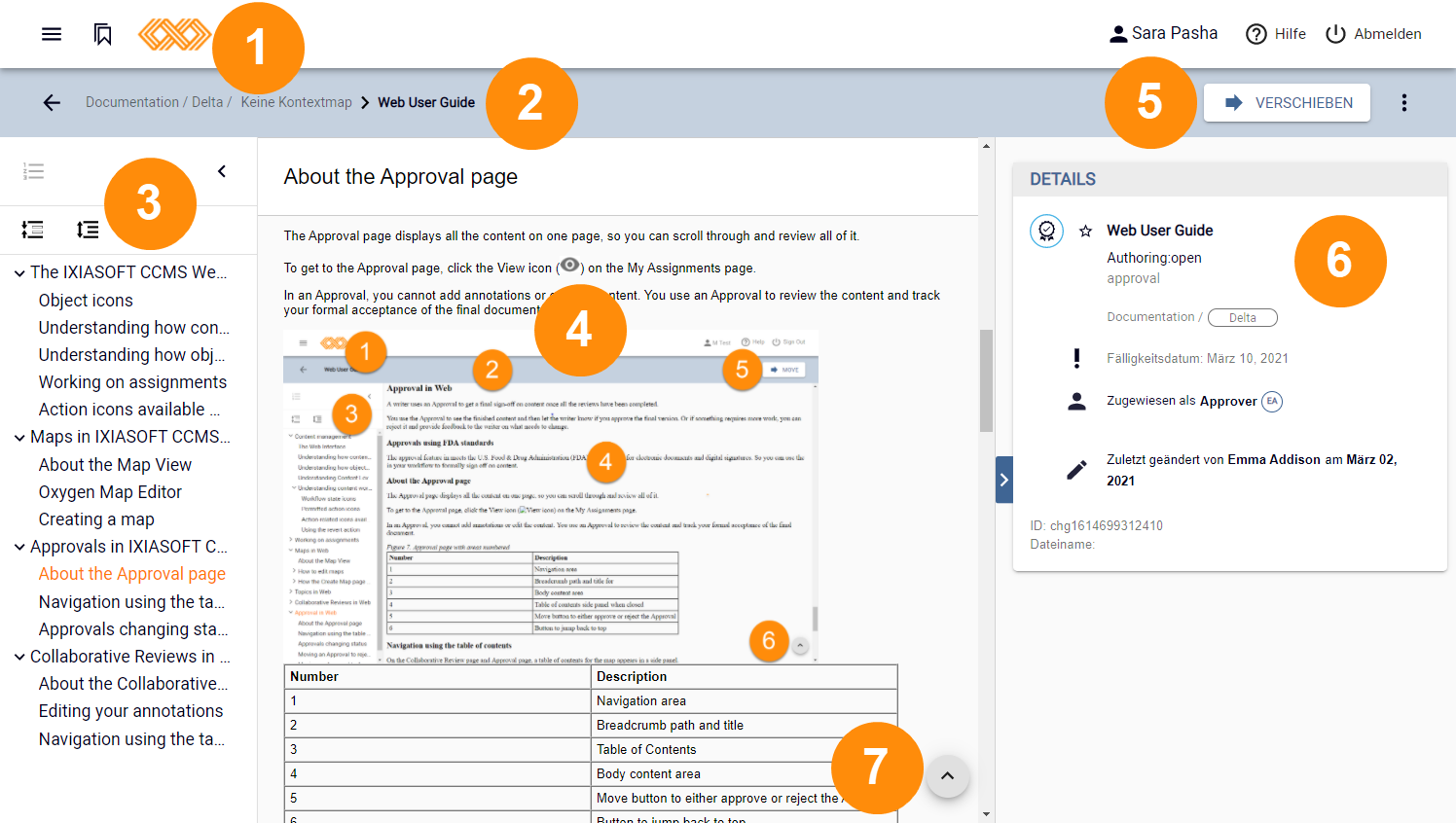Click Keine Kontextmap breadcrumb
Viewport: 1456px width, 823px height.
pos(297,102)
